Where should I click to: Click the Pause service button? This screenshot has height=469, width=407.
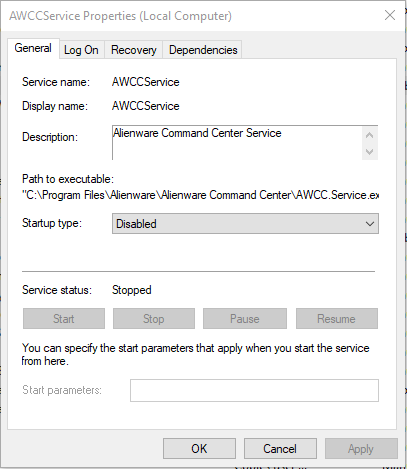245,319
